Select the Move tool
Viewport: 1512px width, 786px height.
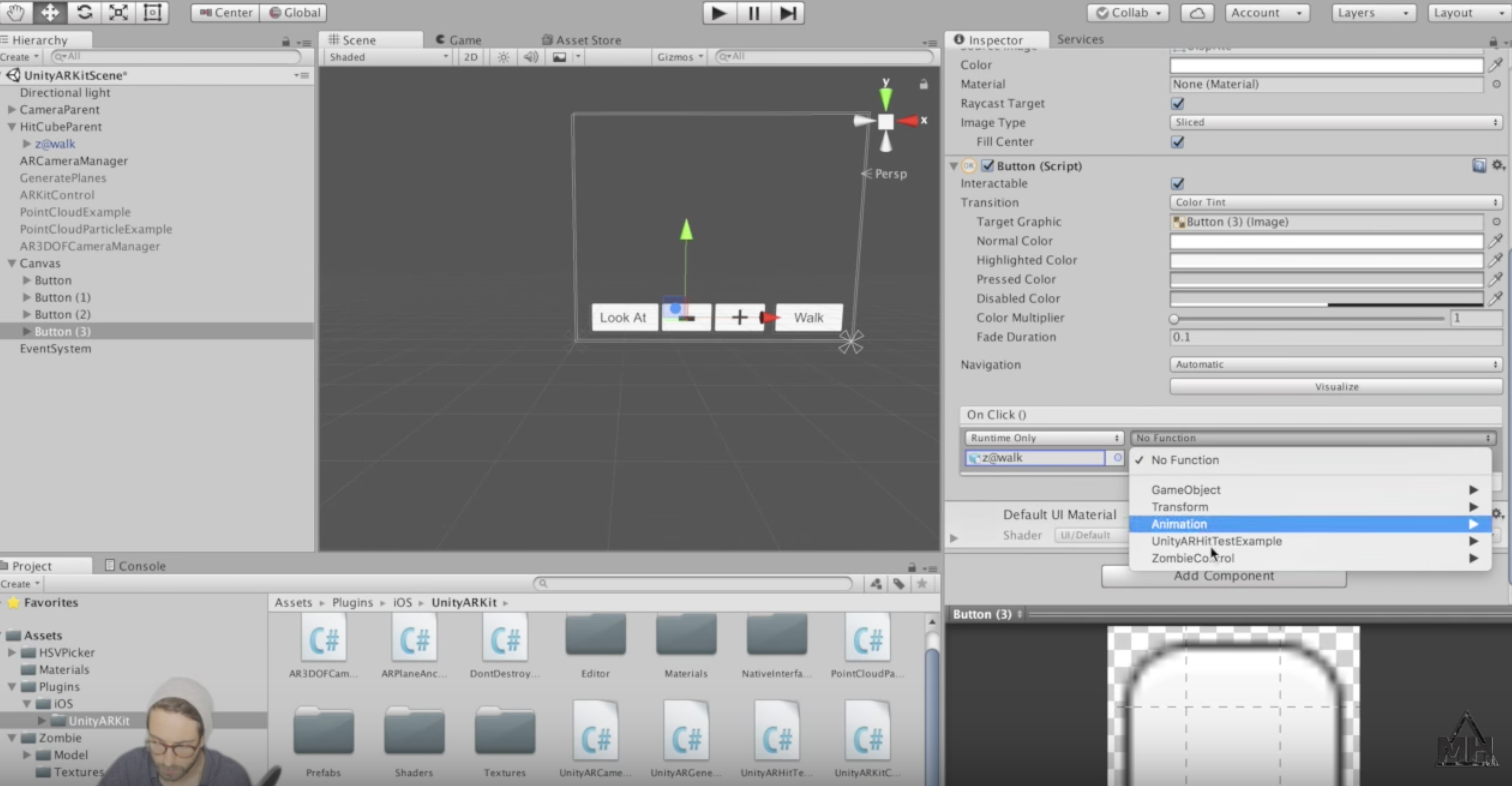(49, 13)
